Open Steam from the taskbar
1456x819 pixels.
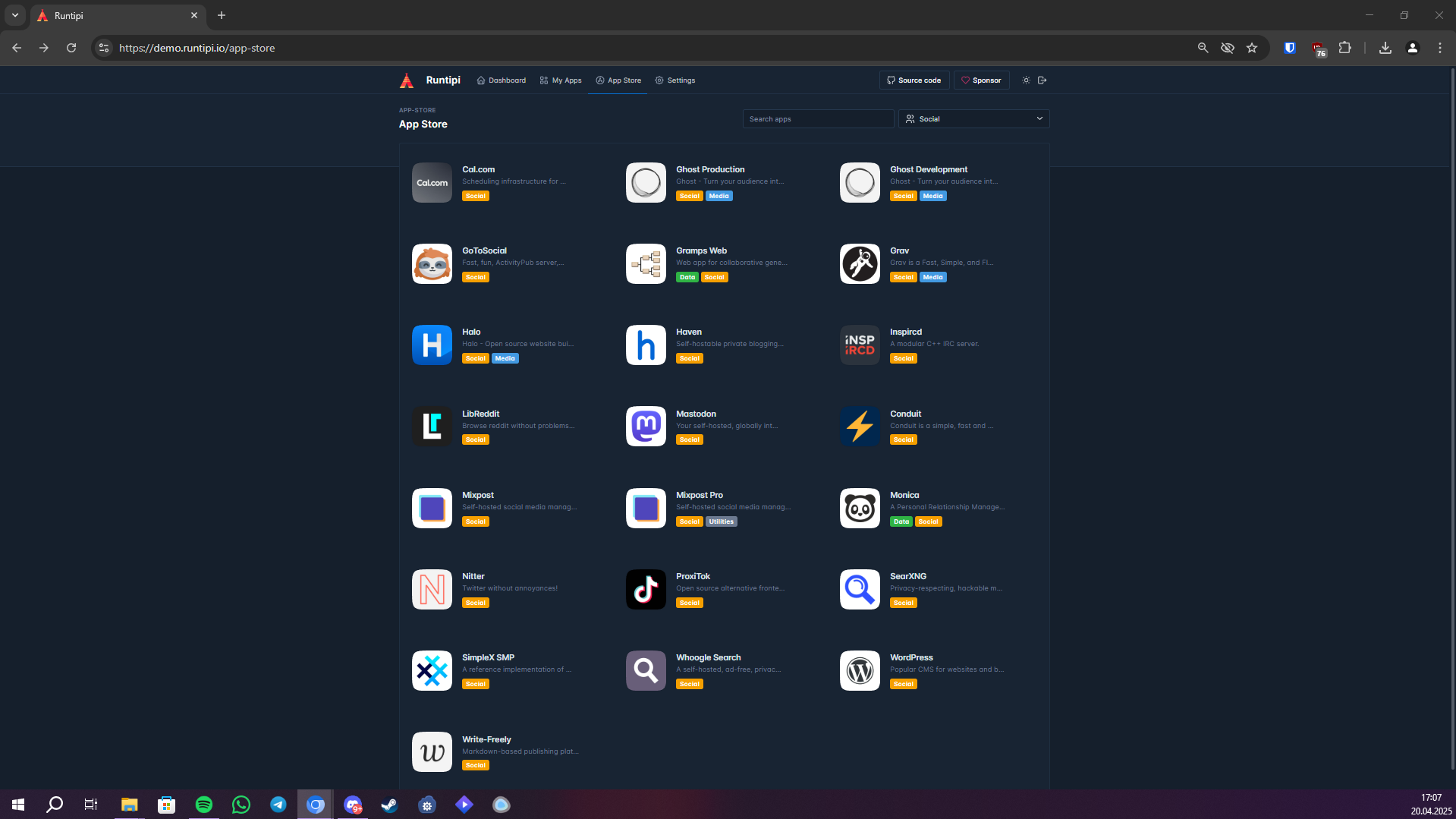389,805
